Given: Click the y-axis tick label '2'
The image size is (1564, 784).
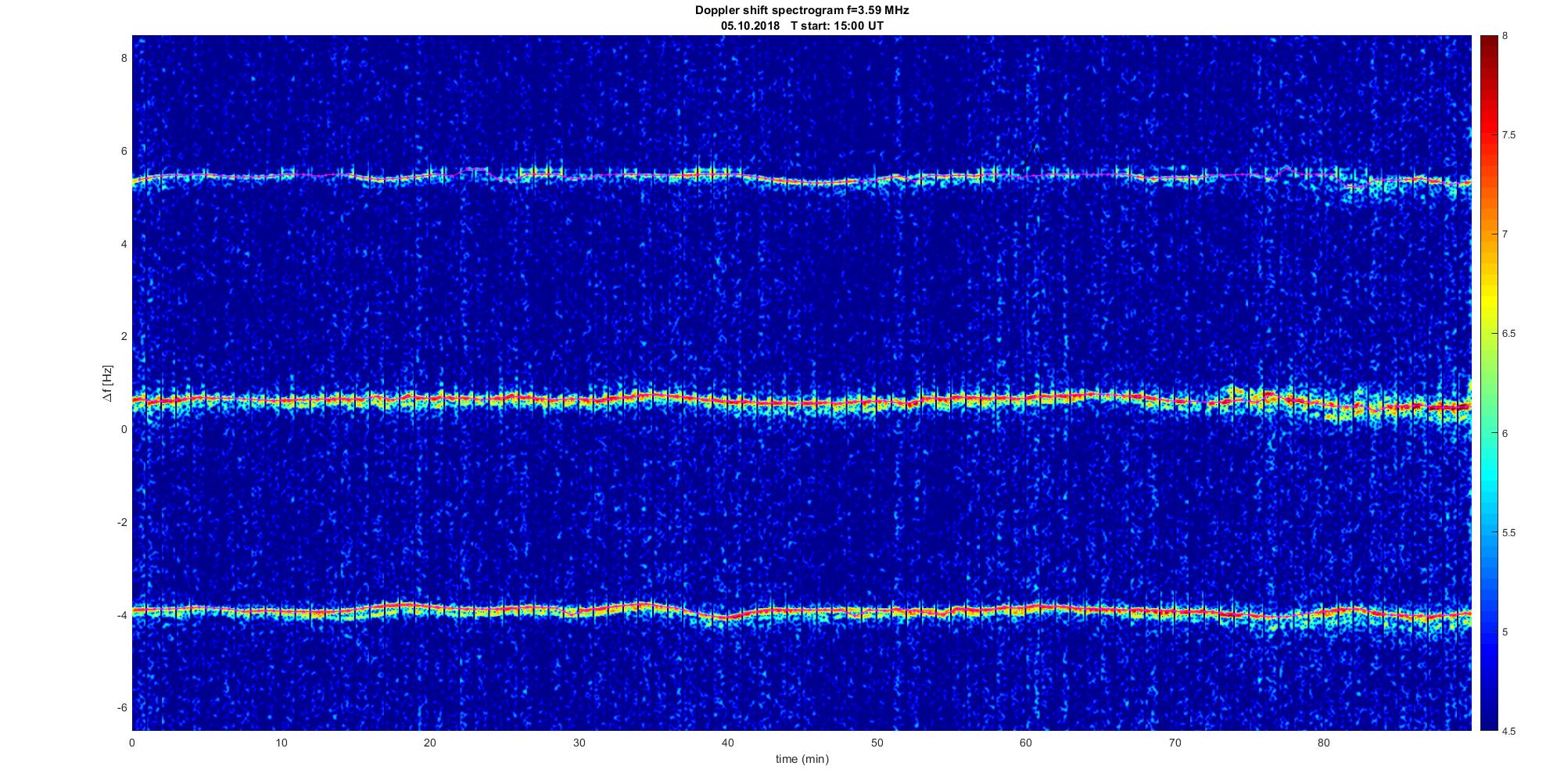Looking at the screenshot, I should (x=124, y=337).
